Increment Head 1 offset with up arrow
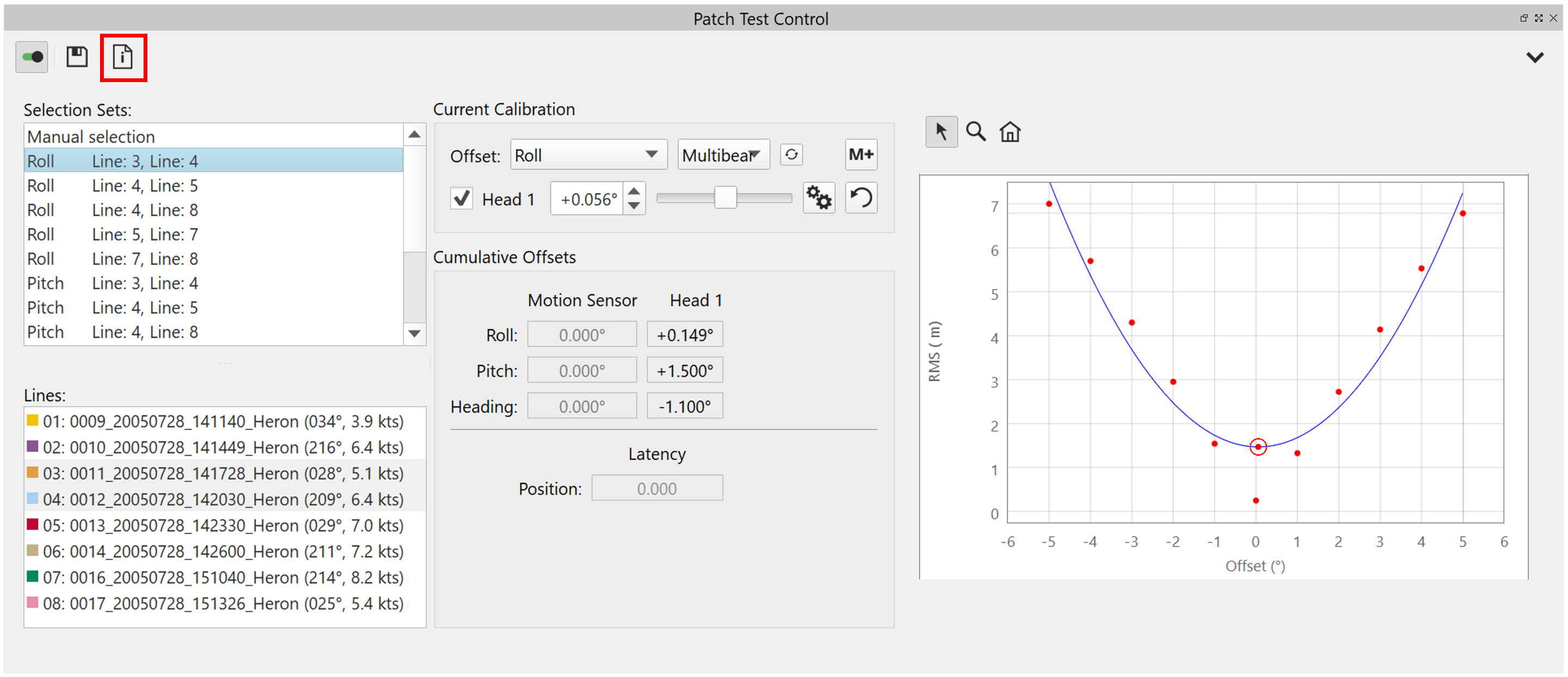Screen dimensions: 1568x677 coord(633,191)
